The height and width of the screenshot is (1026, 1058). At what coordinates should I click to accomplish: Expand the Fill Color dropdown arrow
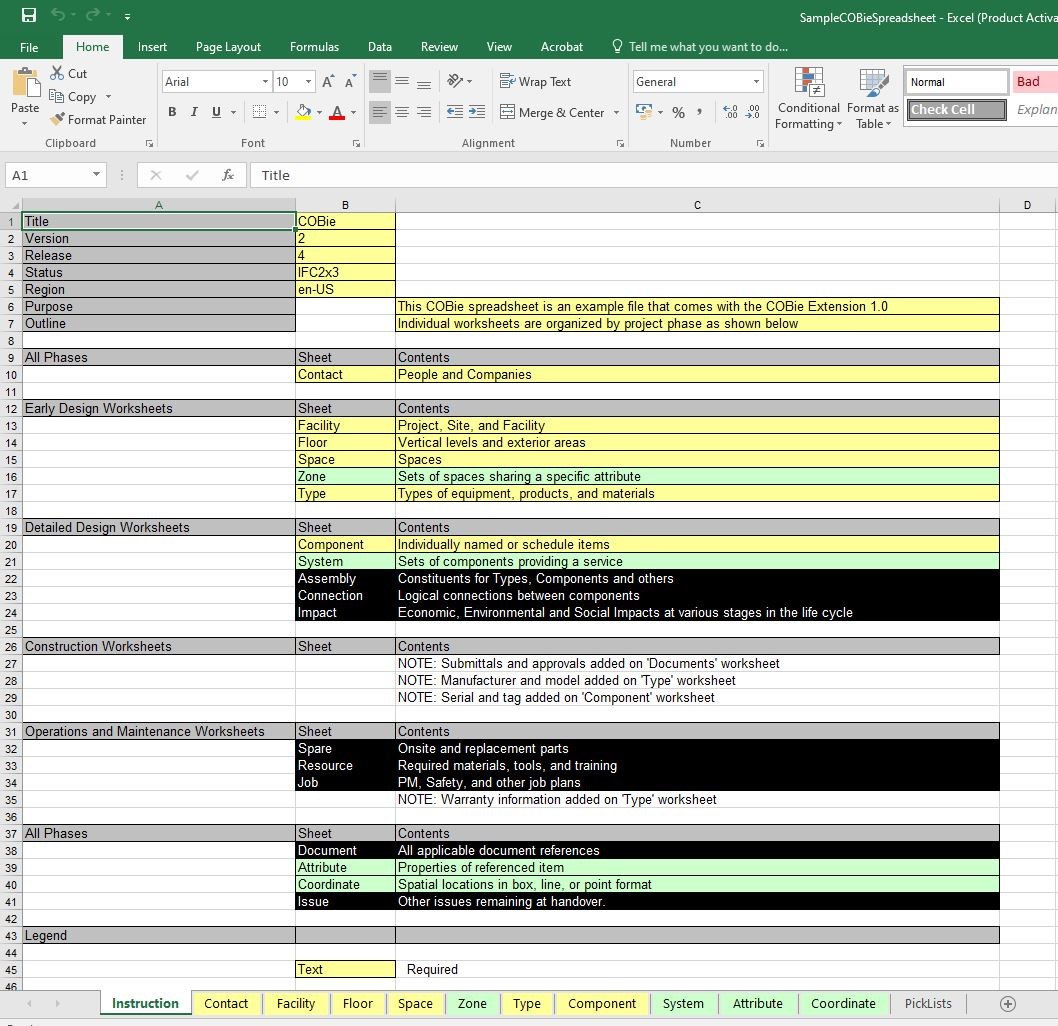click(x=318, y=112)
